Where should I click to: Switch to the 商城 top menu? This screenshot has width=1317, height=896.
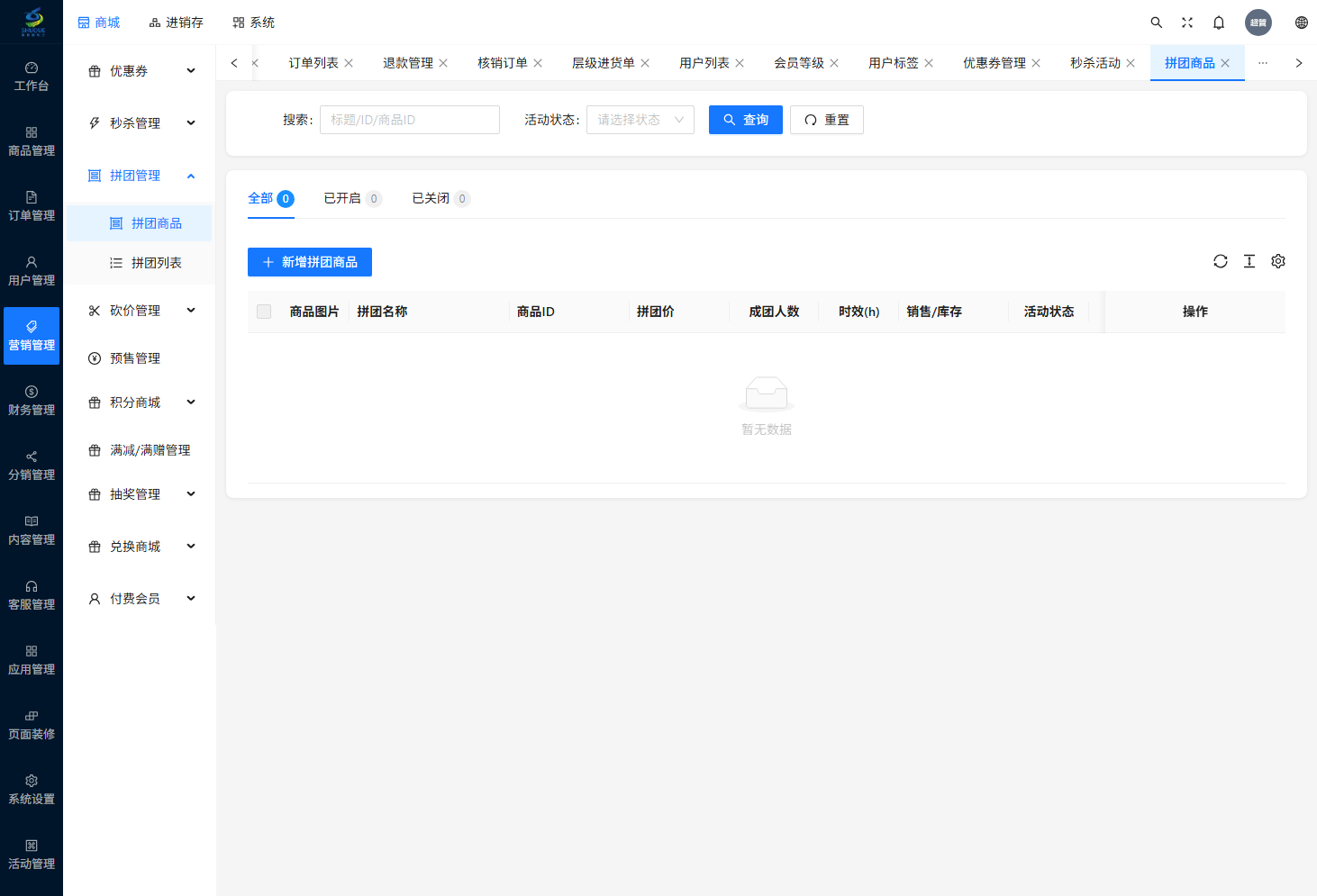tap(99, 23)
